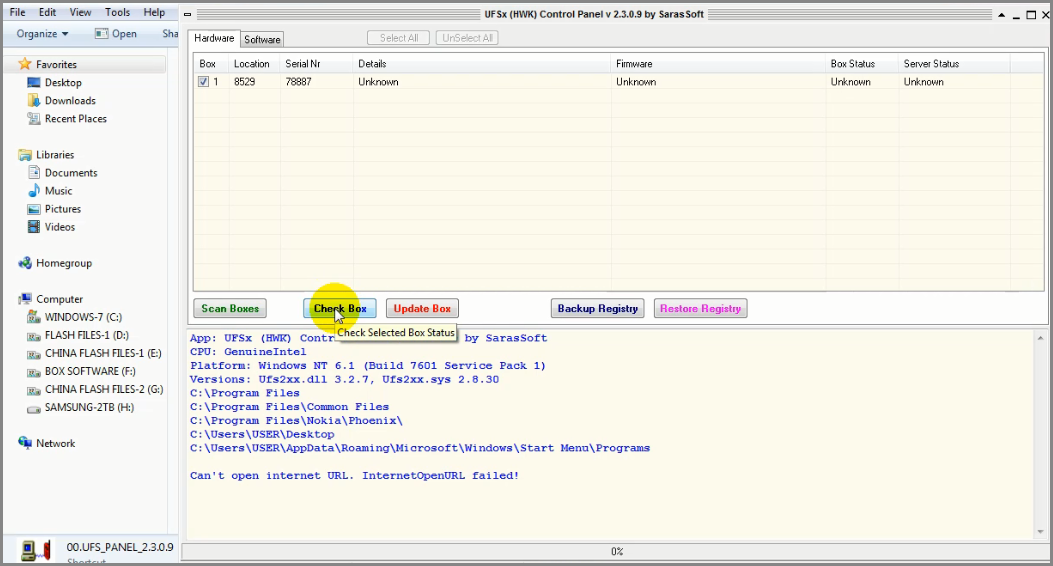The width and height of the screenshot is (1053, 566).
Task: Click the Homegroup icon in the sidebar
Action: click(25, 263)
